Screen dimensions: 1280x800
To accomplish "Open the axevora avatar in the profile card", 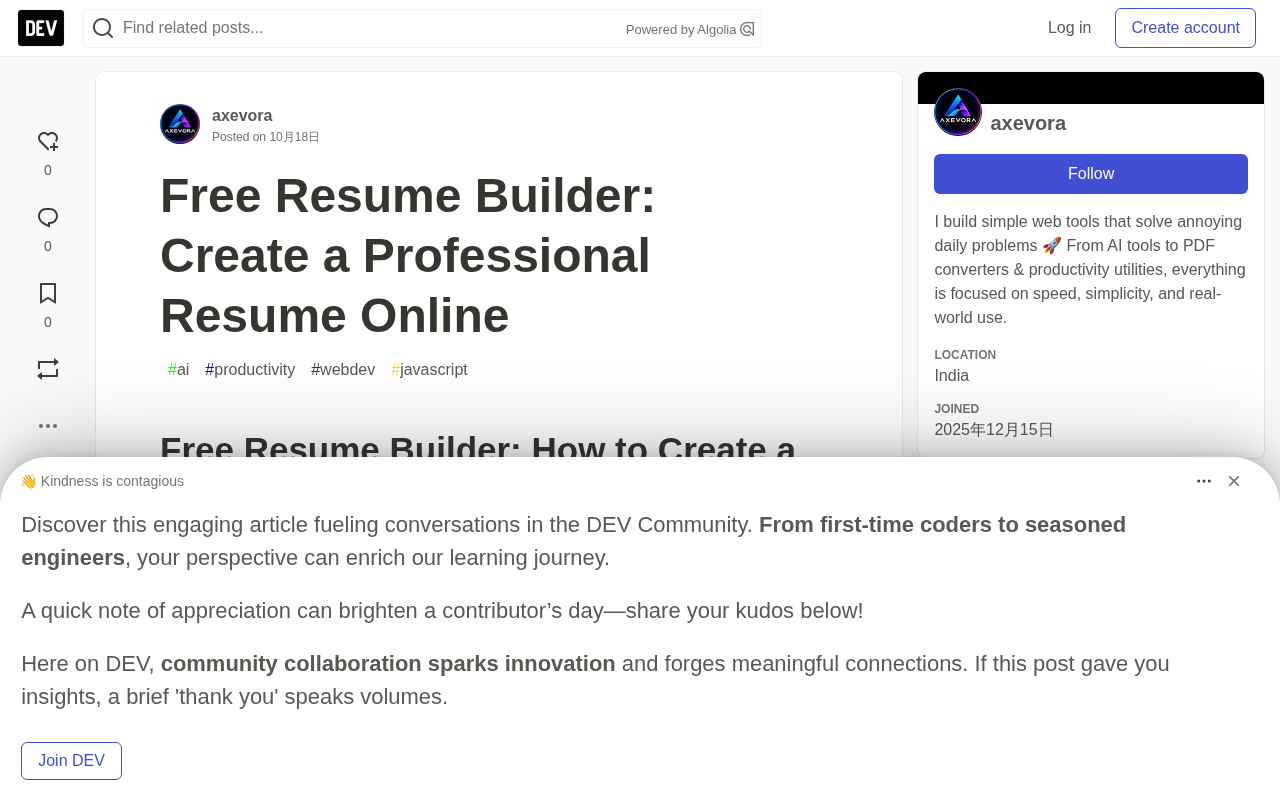I will [x=958, y=112].
